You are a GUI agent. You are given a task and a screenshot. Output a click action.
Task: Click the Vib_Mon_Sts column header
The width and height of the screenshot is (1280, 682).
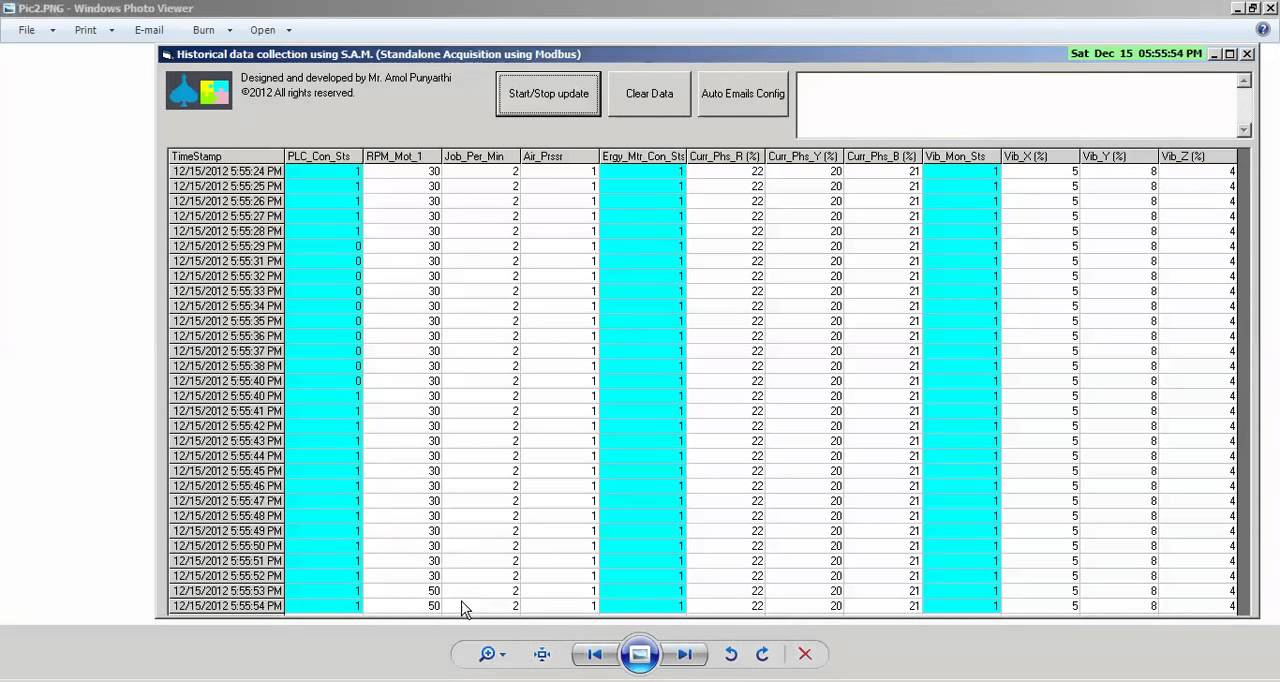pos(962,156)
